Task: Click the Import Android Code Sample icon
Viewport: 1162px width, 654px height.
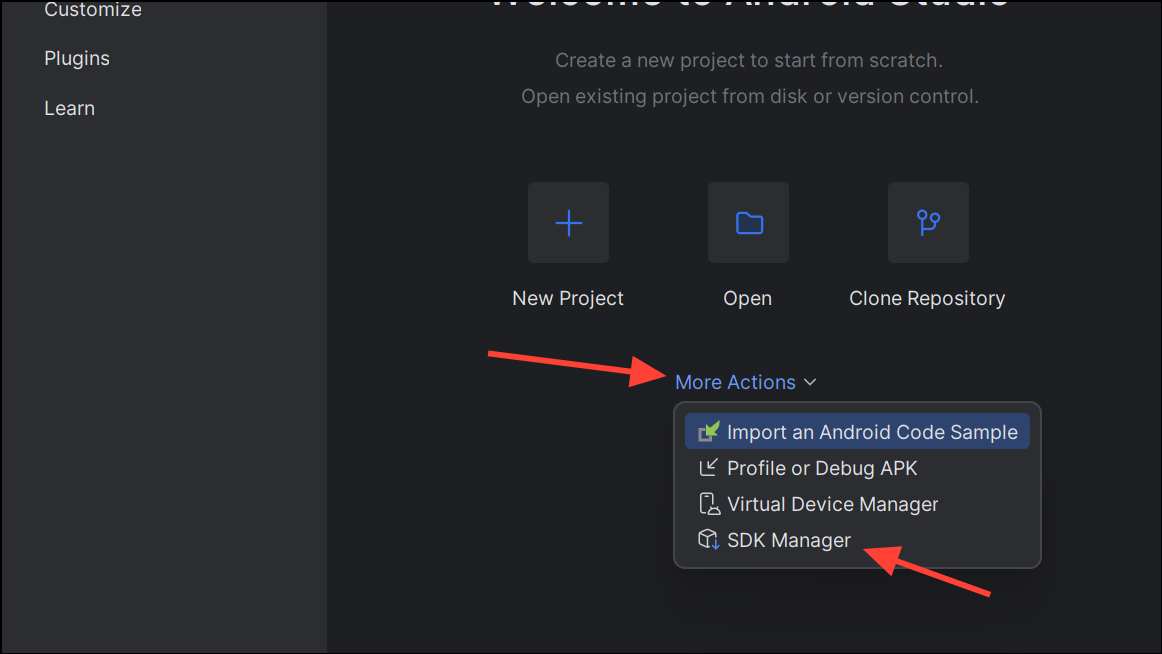Action: (708, 432)
